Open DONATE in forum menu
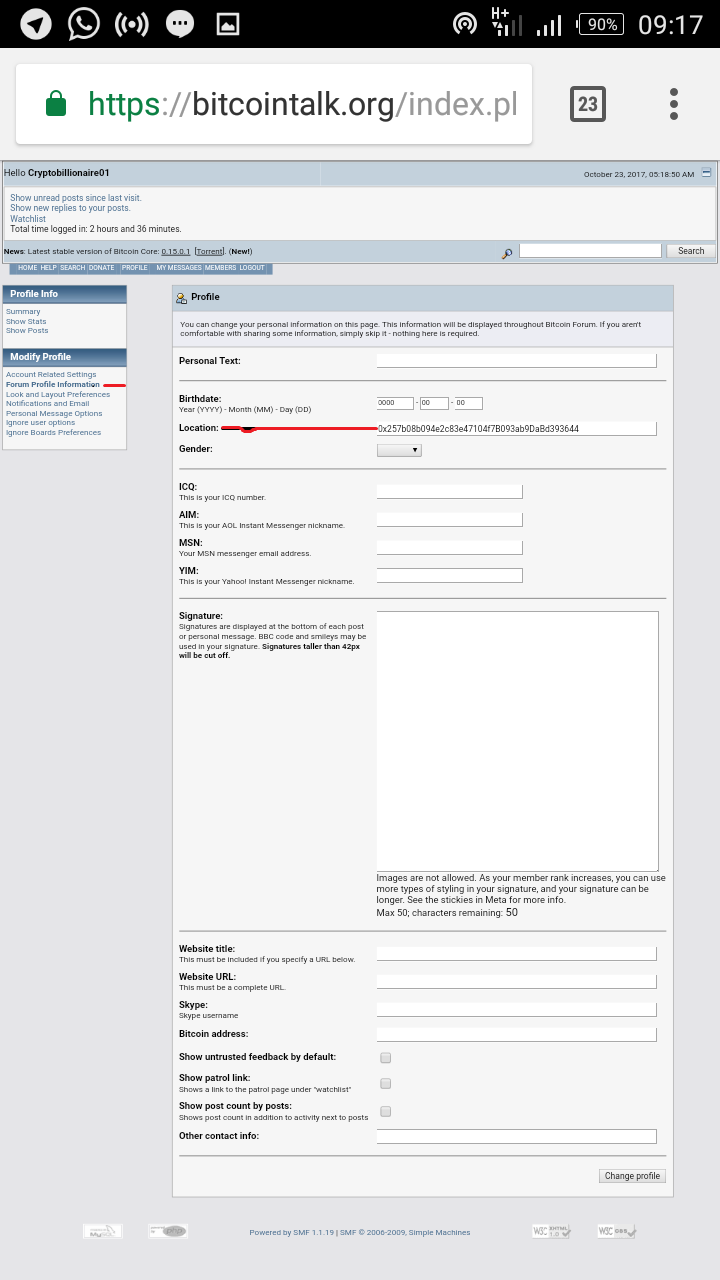This screenshot has width=720, height=1280. click(101, 268)
